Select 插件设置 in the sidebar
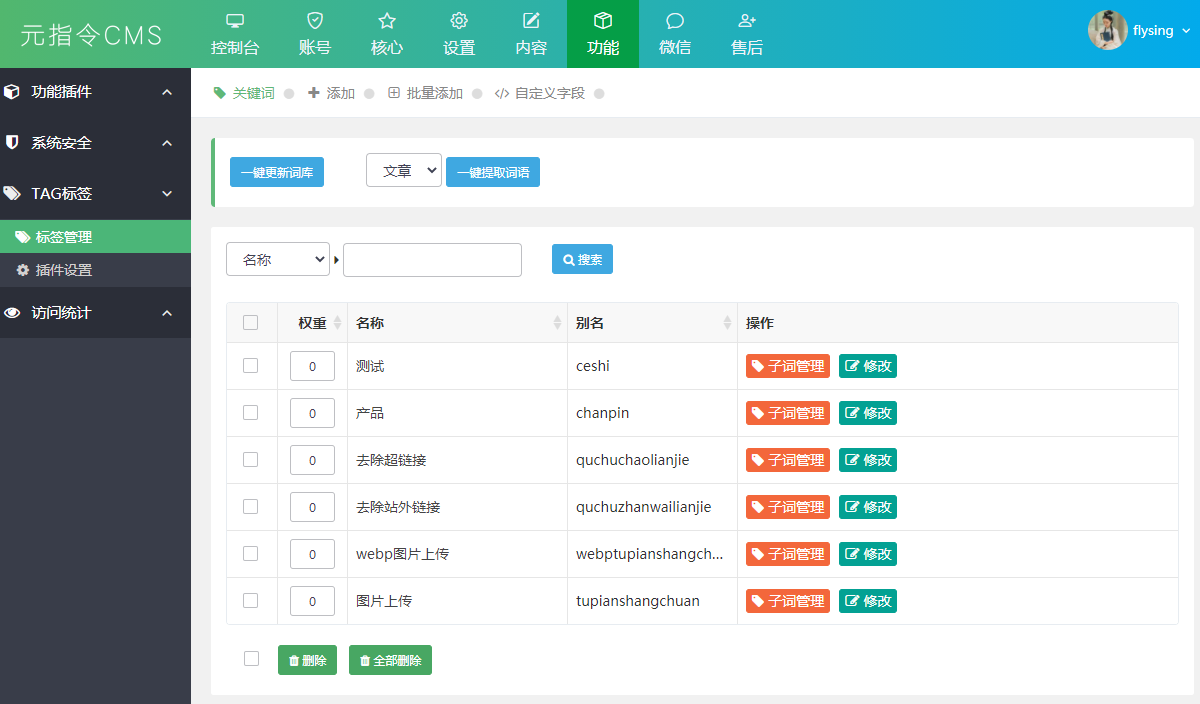1200x704 pixels. (64, 270)
